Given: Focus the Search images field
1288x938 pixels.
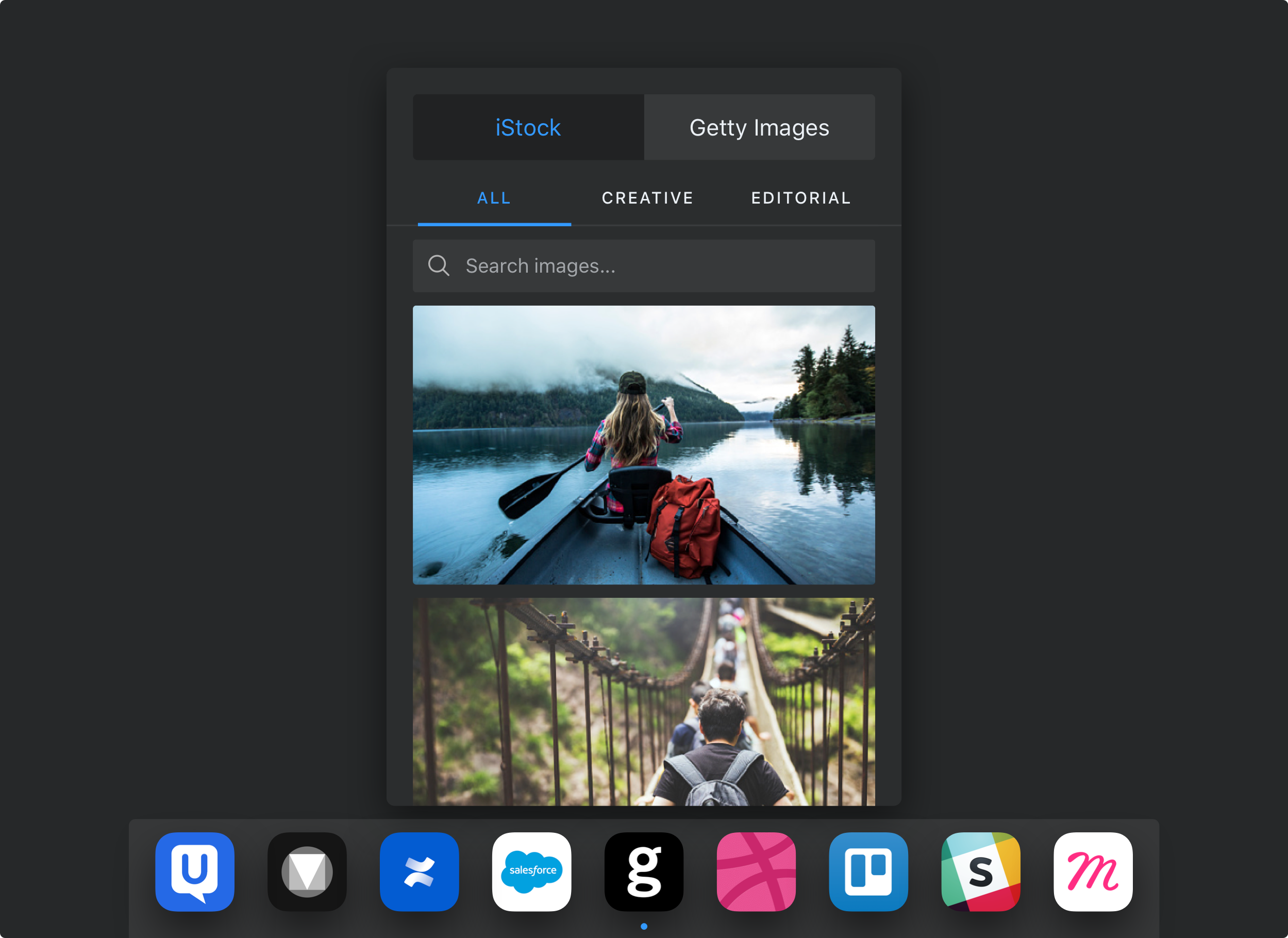Looking at the screenshot, I should pos(659,266).
